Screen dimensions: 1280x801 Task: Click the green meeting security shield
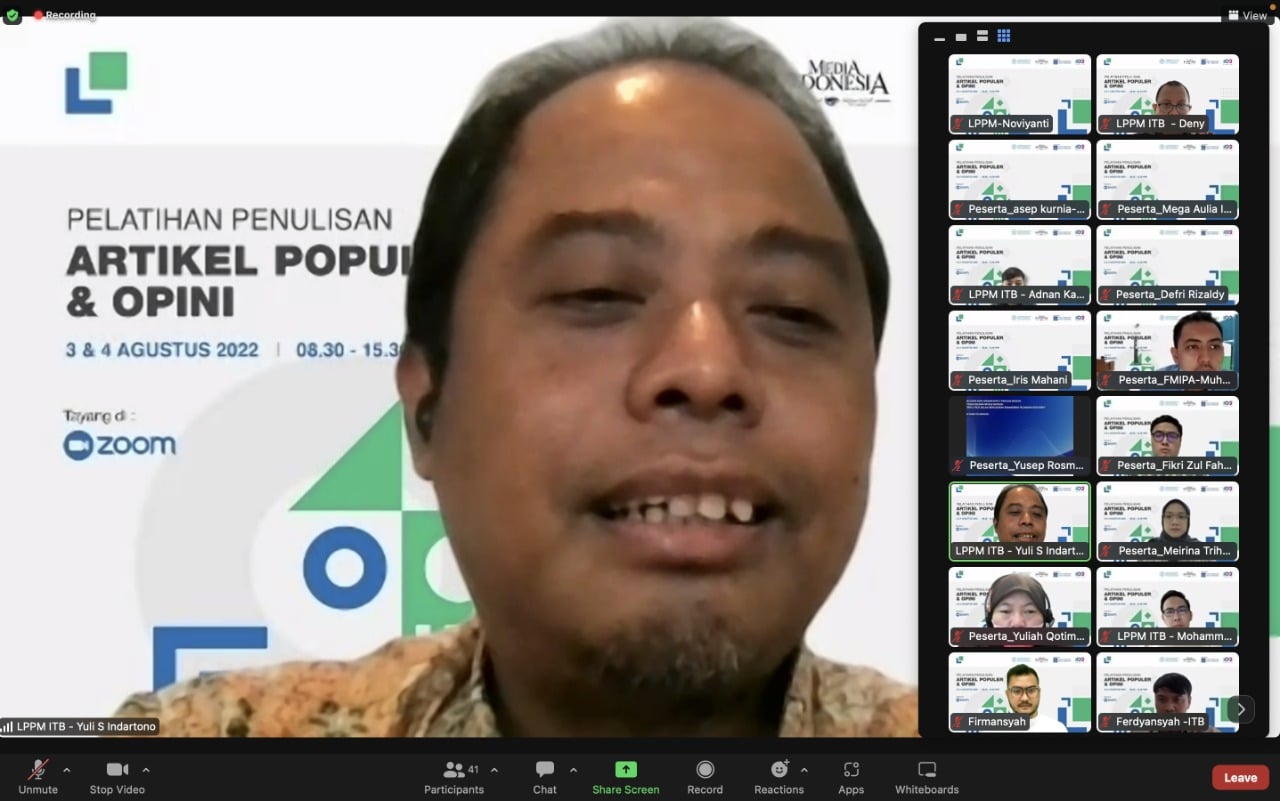tap(11, 16)
